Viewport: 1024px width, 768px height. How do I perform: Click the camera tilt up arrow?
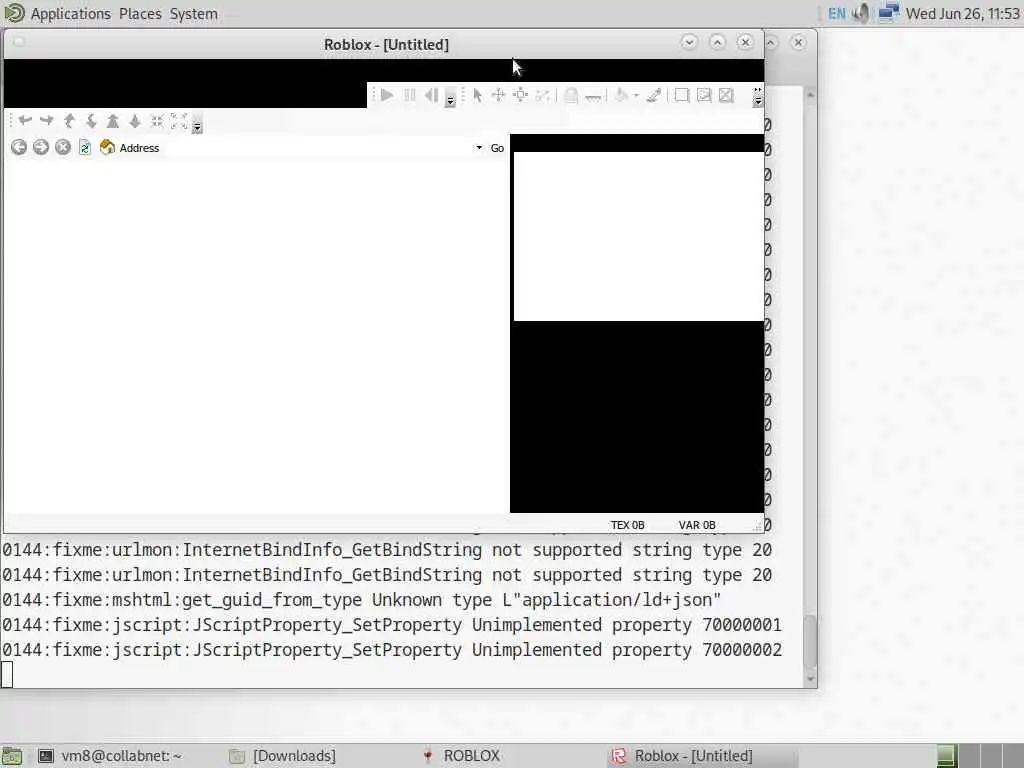click(69, 121)
